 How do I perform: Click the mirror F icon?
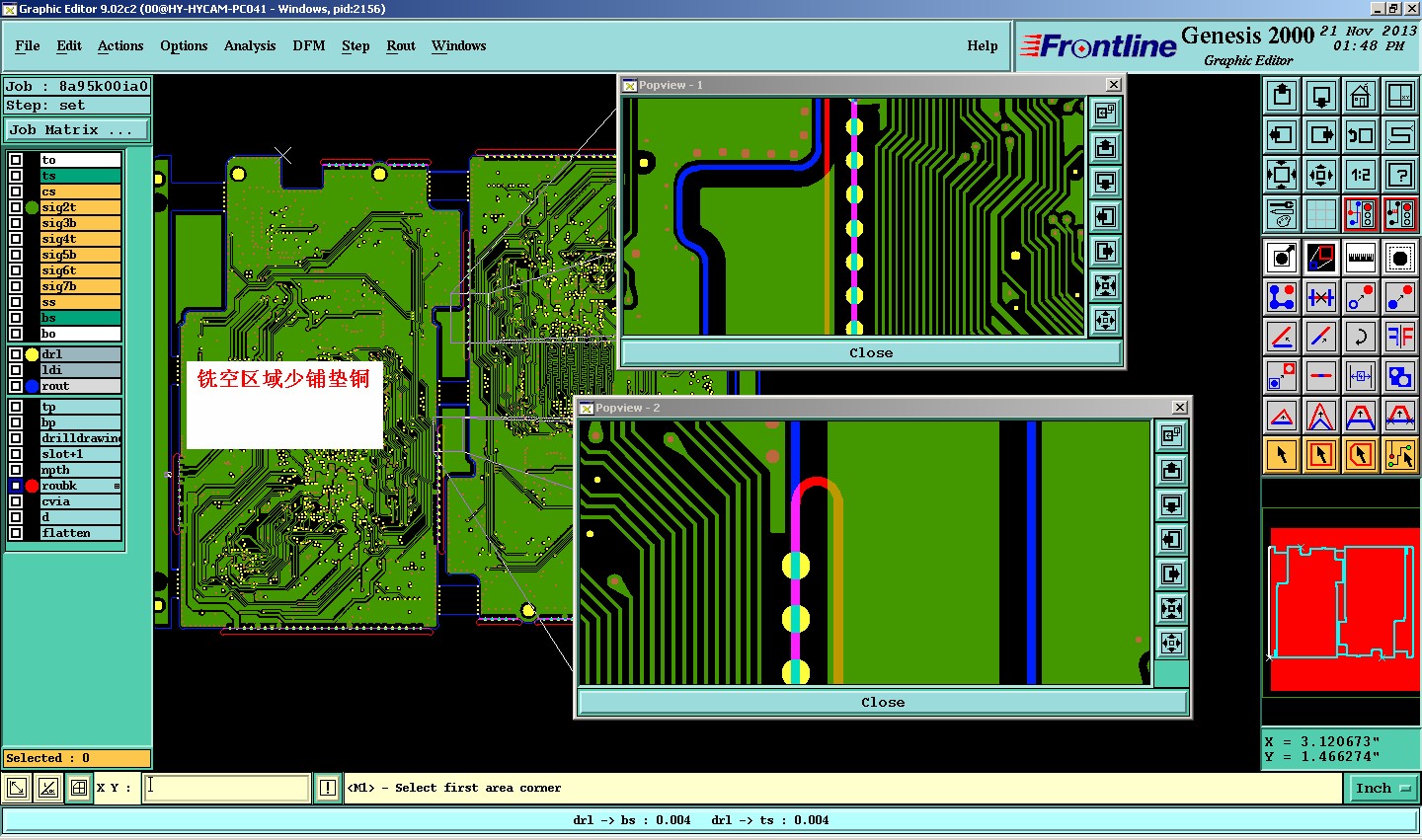pyautogui.click(x=1400, y=337)
